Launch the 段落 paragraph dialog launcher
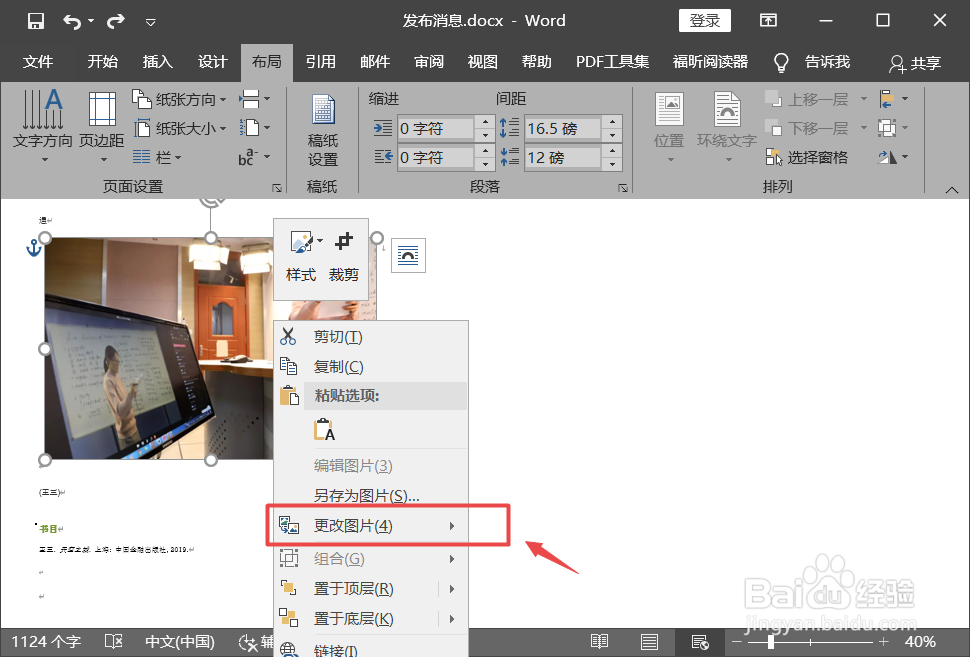This screenshot has width=970, height=657. tap(623, 188)
